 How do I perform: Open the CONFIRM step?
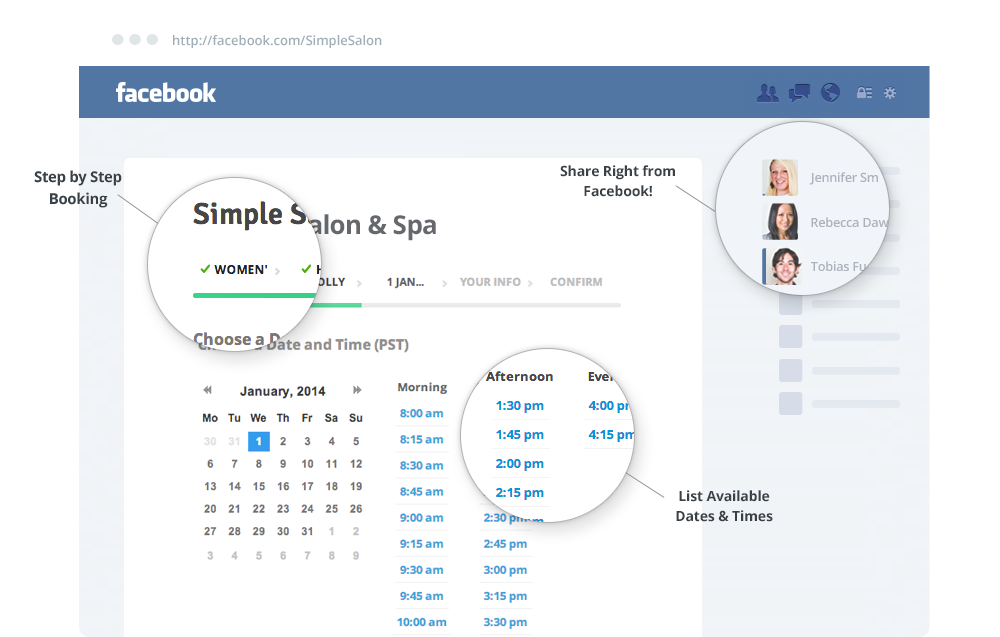pyautogui.click(x=576, y=282)
